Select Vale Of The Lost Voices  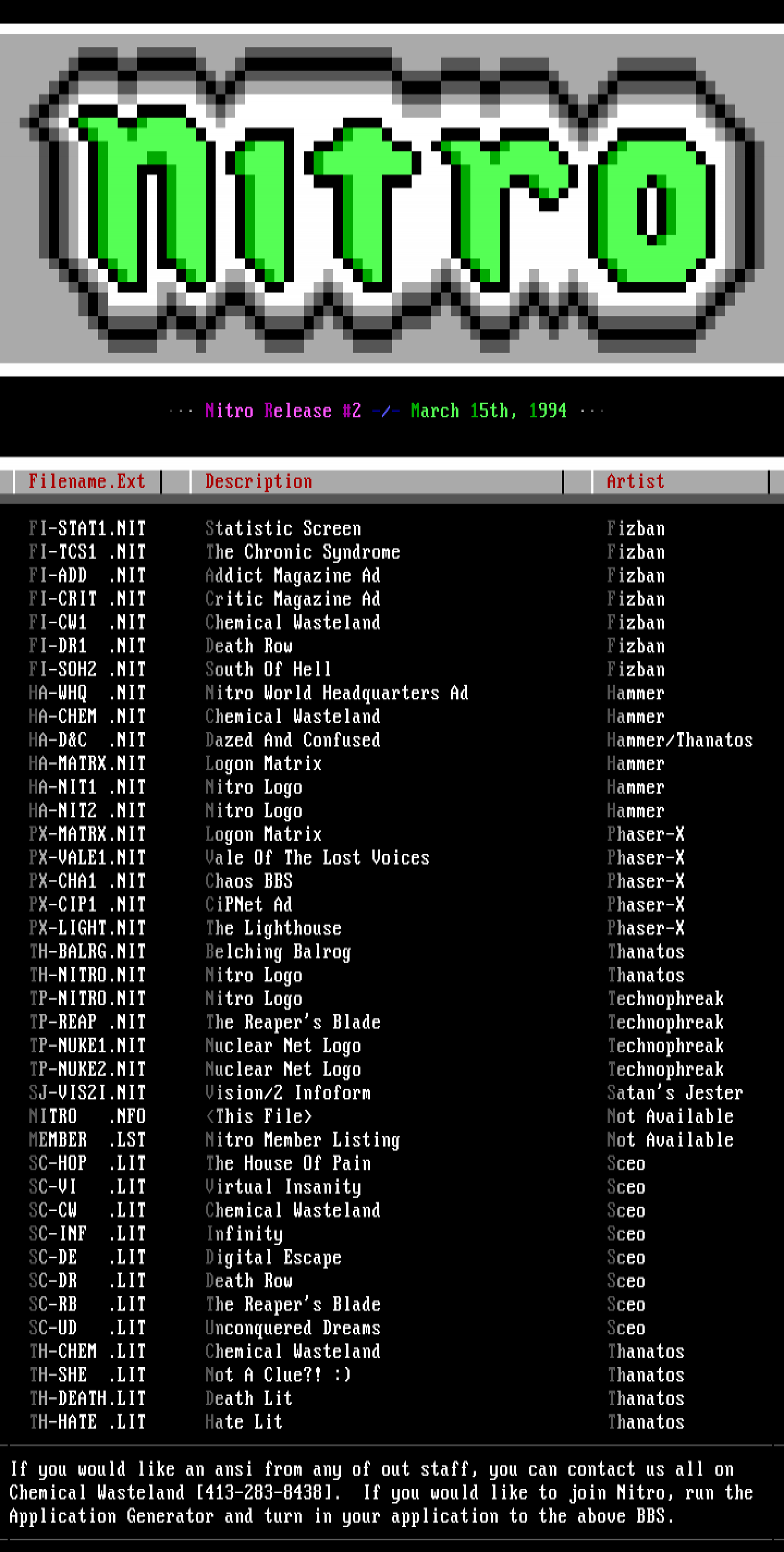[317, 857]
